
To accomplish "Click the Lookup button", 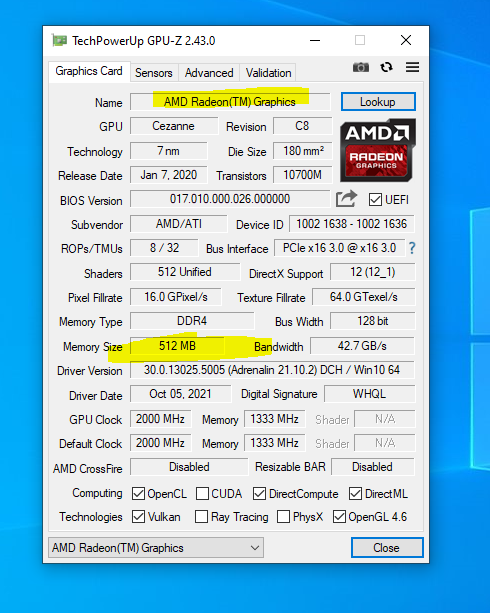I will (378, 102).
